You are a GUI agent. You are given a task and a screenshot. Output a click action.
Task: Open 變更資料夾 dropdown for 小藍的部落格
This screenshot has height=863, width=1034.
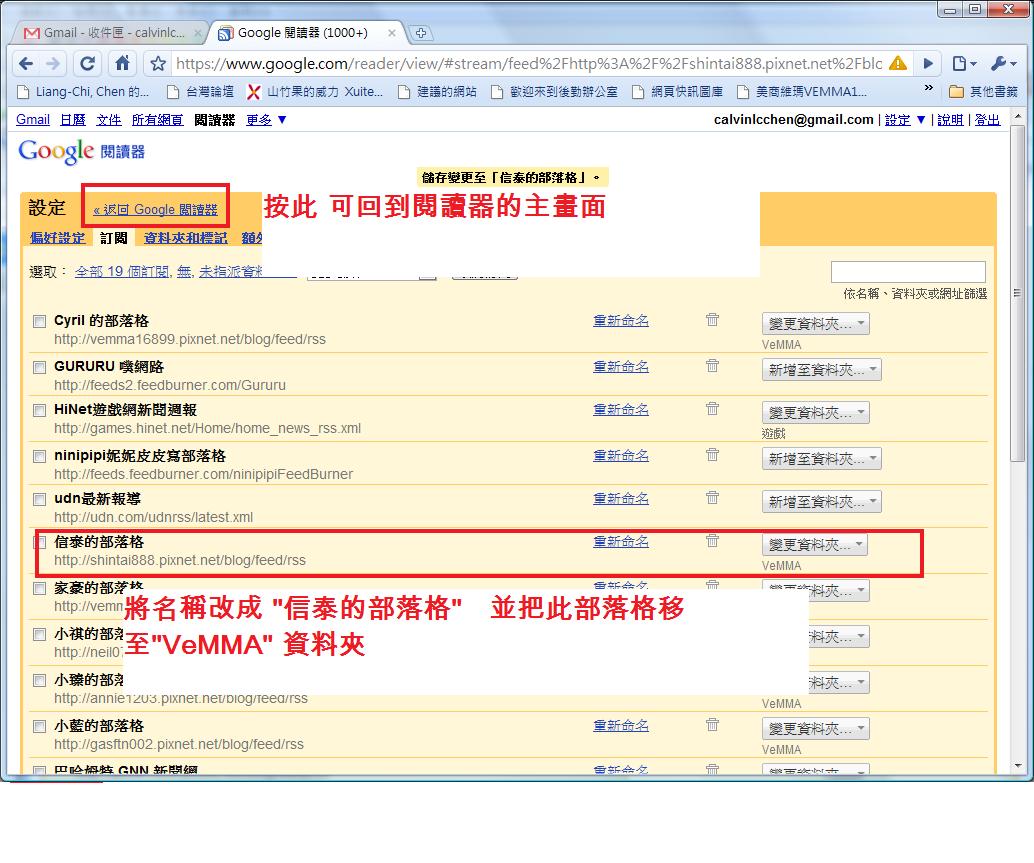tap(816, 729)
